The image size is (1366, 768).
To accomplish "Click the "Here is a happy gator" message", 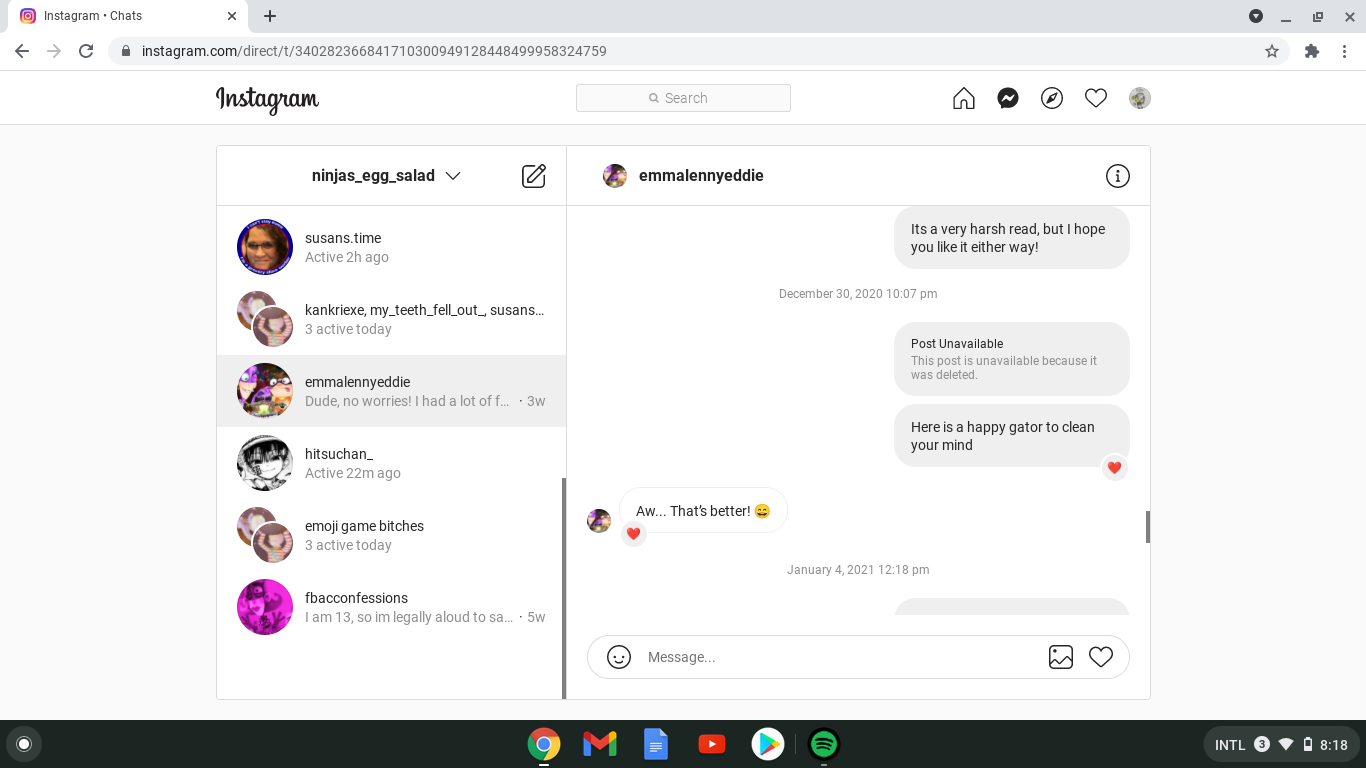I will (1012, 436).
